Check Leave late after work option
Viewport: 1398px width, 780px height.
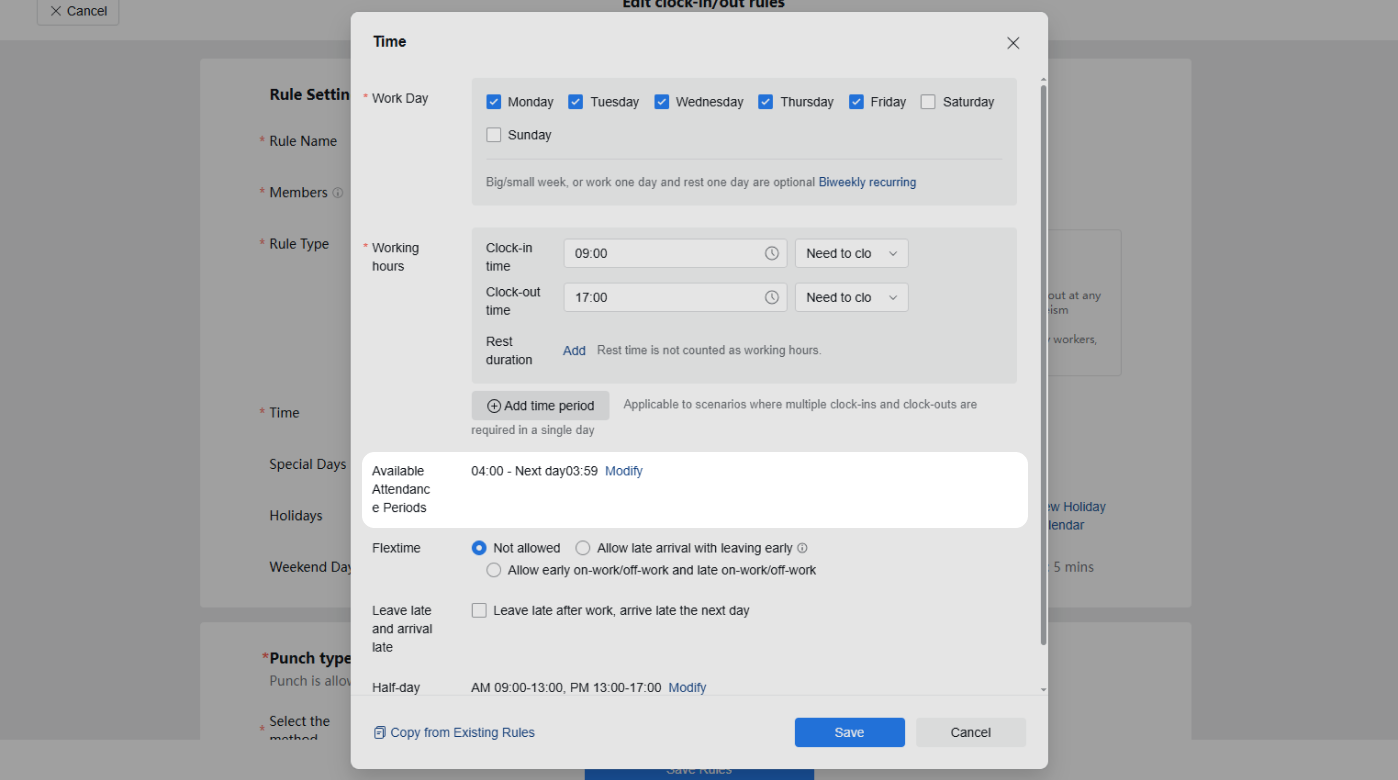[x=479, y=611]
